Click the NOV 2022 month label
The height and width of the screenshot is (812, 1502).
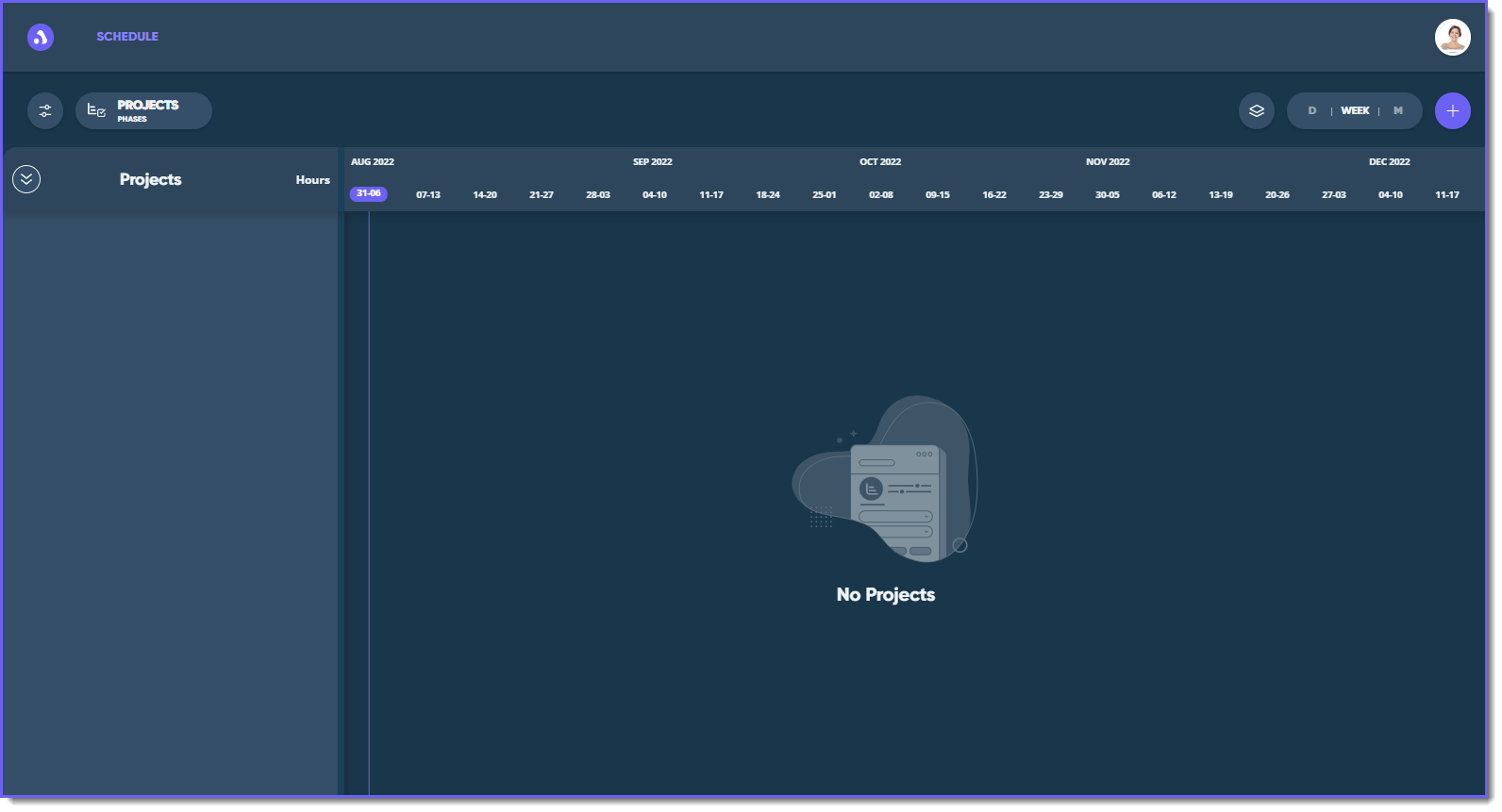pos(1108,162)
